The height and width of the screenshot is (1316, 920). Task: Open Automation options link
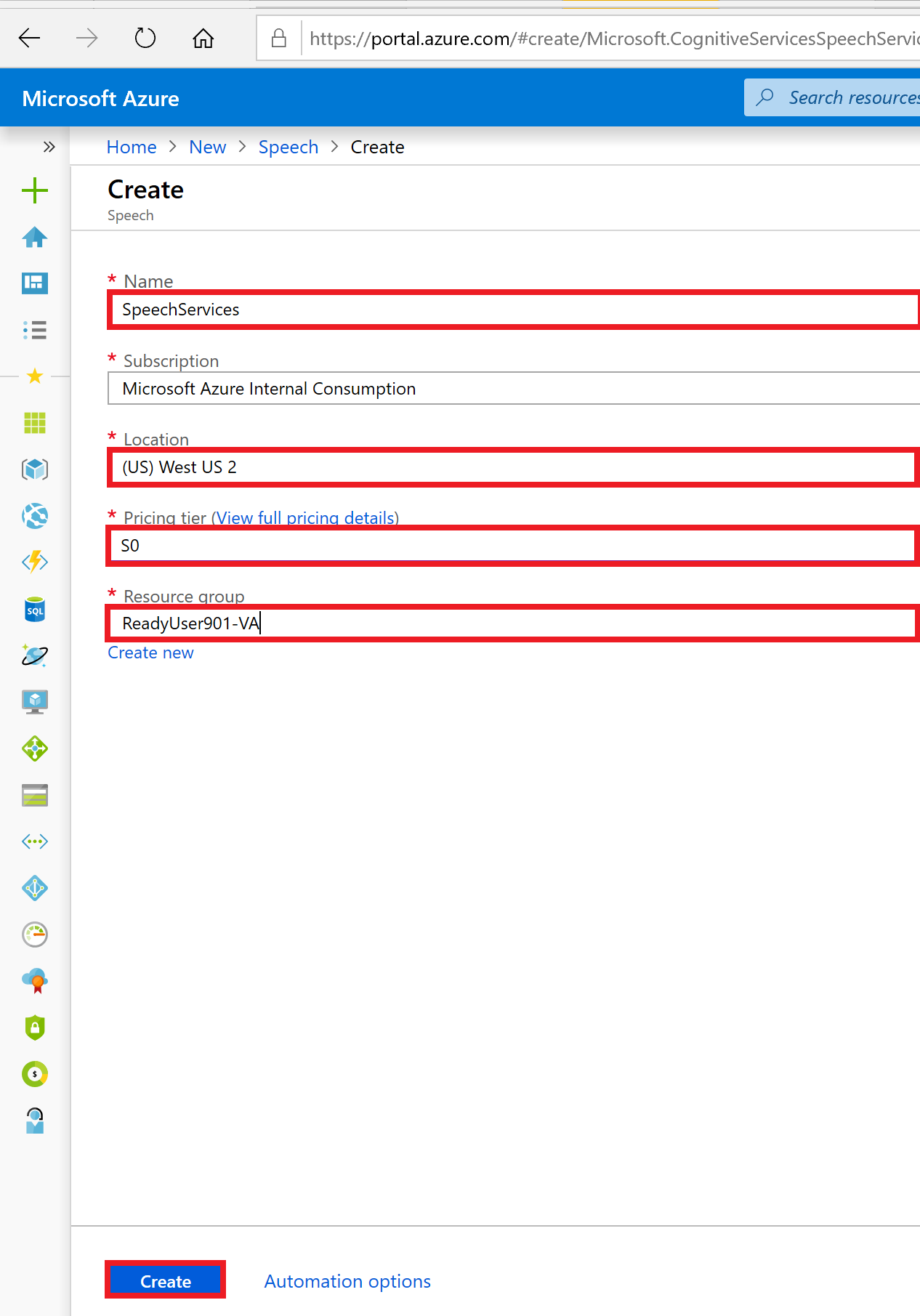click(x=347, y=1281)
